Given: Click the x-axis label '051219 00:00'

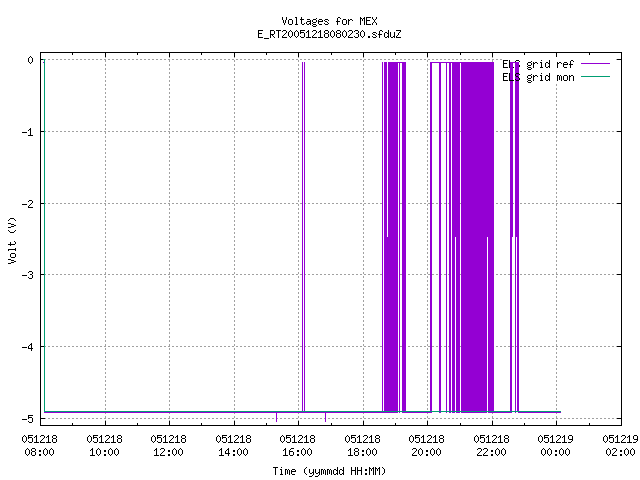Looking at the screenshot, I should 556,446.
